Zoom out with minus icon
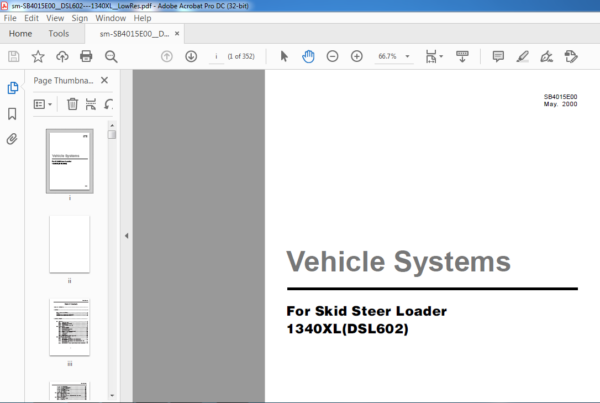The height and width of the screenshot is (403, 600). 332,57
